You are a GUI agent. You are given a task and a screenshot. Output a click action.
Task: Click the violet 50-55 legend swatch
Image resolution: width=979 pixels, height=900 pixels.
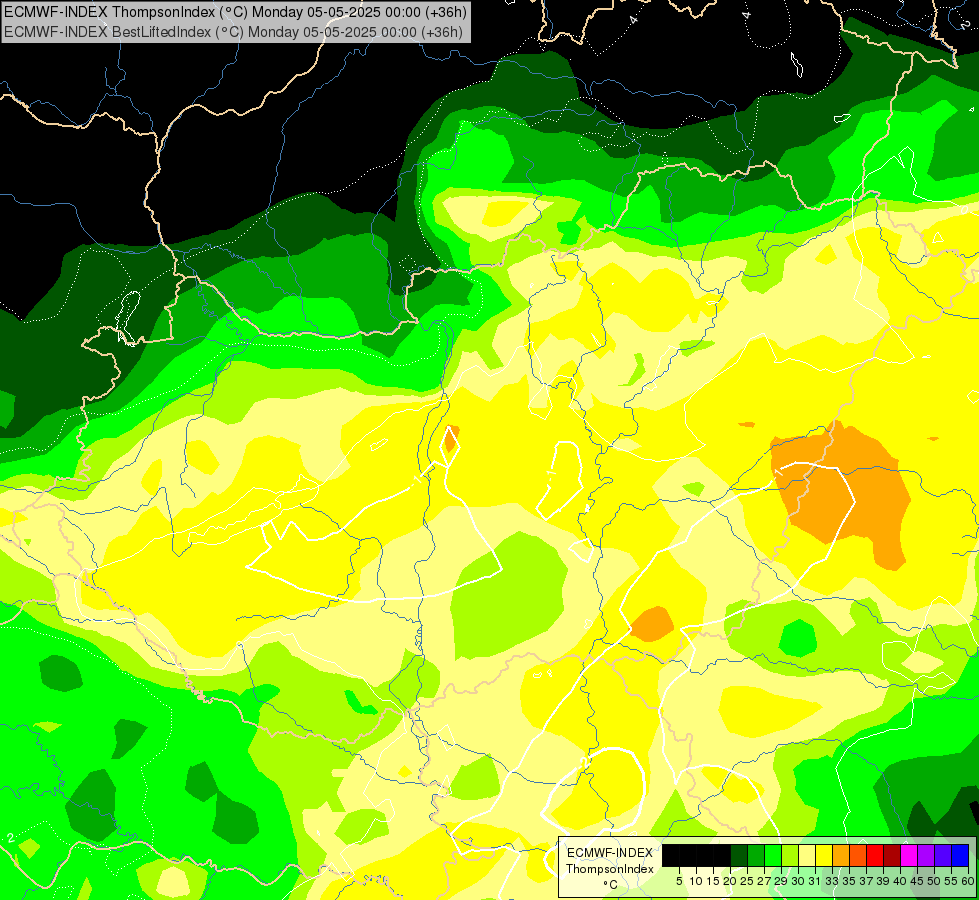coord(943,856)
